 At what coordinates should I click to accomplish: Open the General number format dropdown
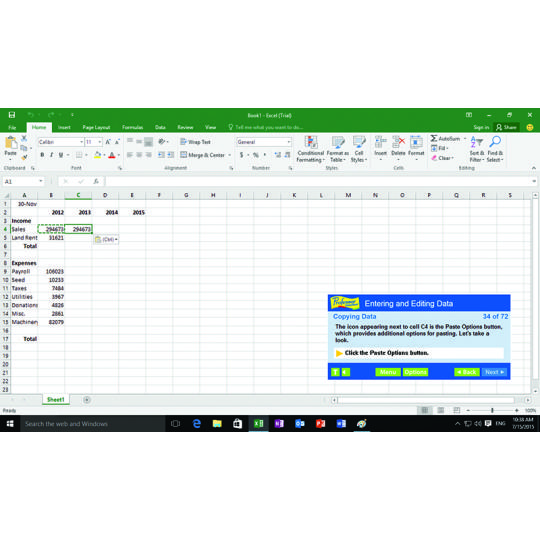point(289,142)
